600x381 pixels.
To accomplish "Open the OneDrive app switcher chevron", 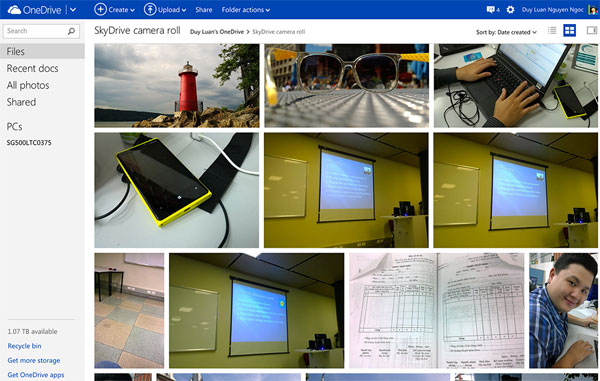I will coord(73,10).
